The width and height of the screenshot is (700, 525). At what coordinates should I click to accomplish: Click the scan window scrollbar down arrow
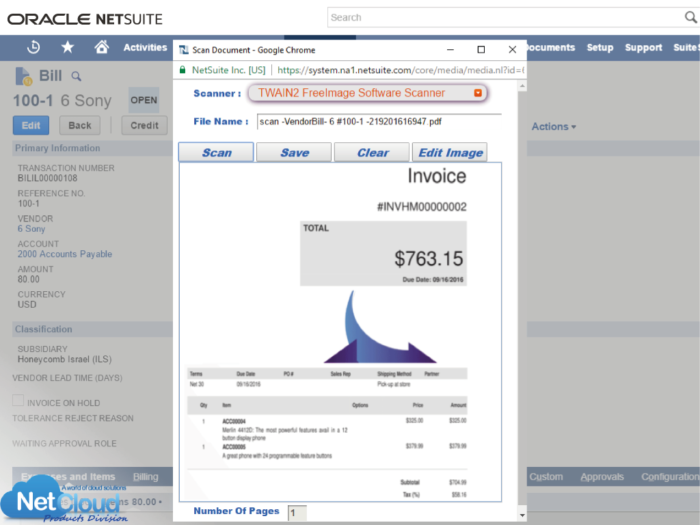(522, 515)
